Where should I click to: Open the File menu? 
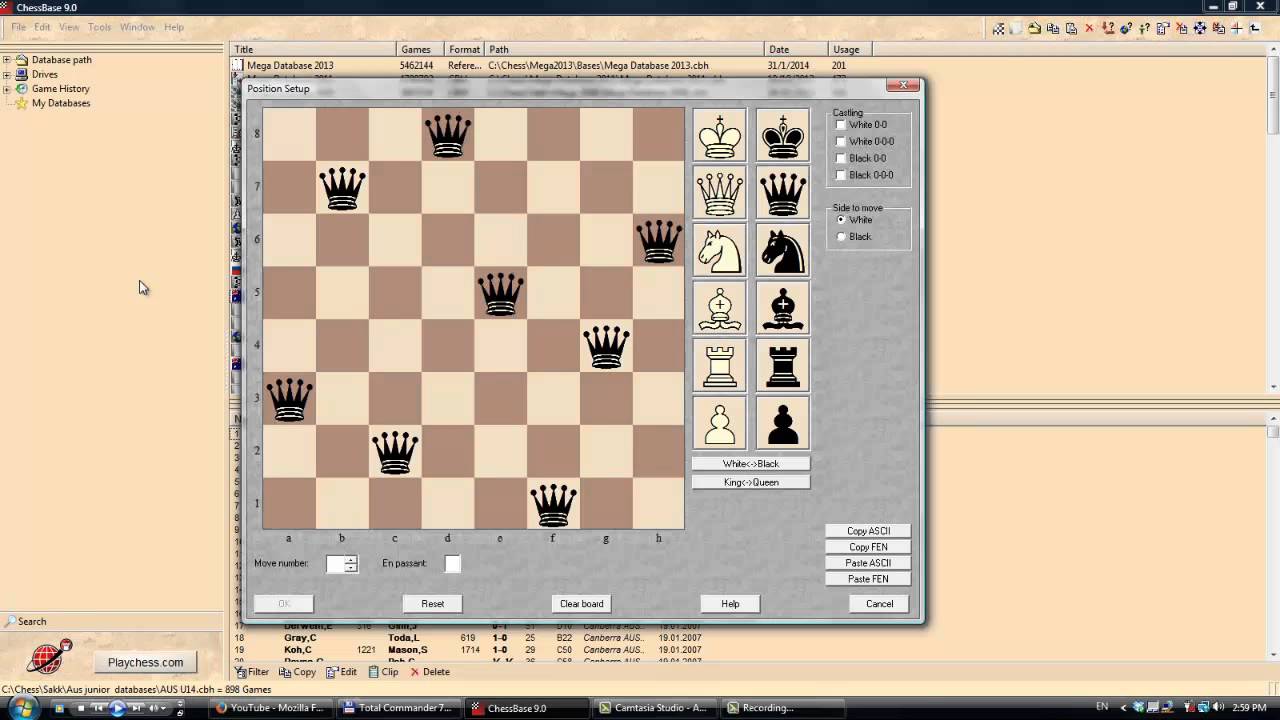click(19, 27)
